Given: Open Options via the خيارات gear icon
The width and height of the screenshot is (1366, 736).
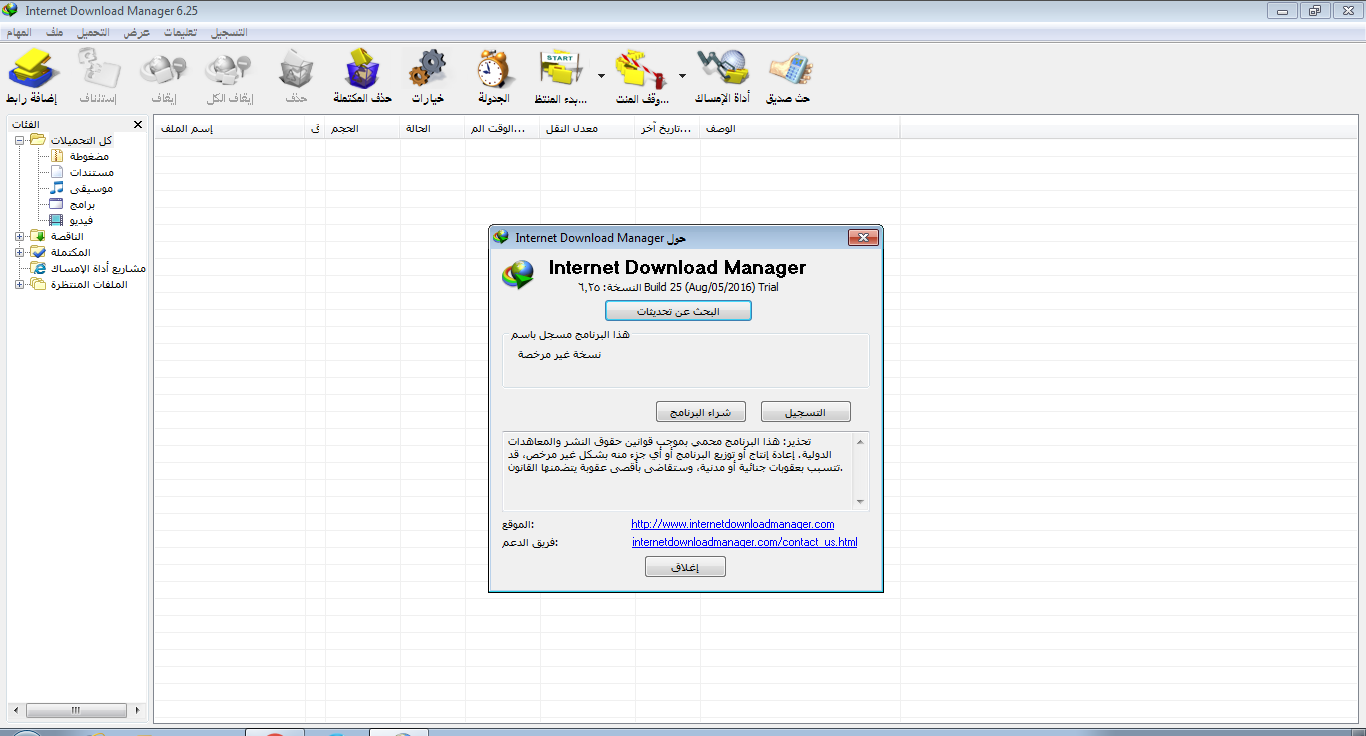Looking at the screenshot, I should click(x=428, y=70).
